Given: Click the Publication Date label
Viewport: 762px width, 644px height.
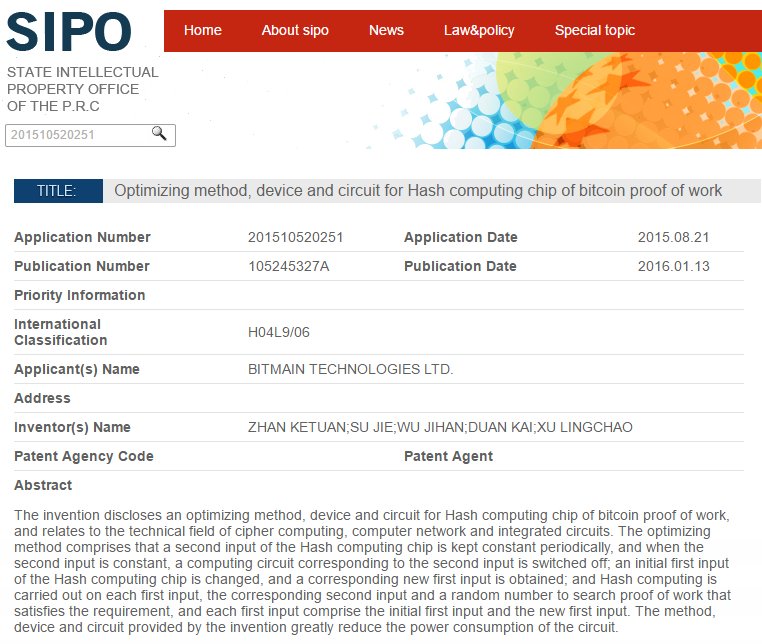Looking at the screenshot, I should tap(460, 266).
